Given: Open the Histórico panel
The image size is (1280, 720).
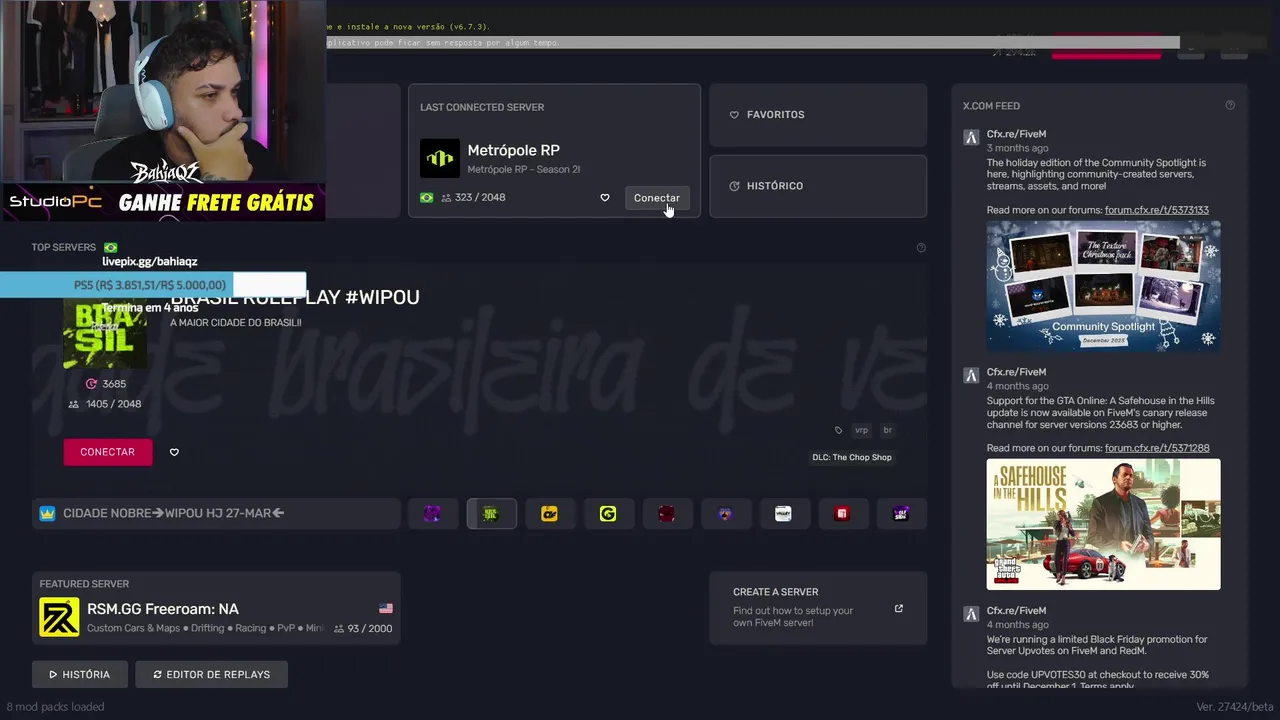Looking at the screenshot, I should click(818, 186).
